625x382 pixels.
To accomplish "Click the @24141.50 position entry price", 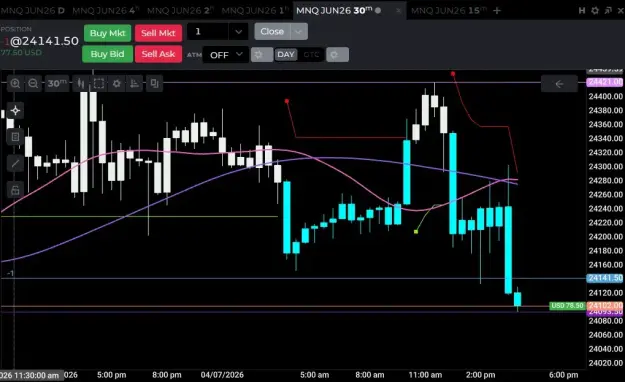I will coord(44,41).
